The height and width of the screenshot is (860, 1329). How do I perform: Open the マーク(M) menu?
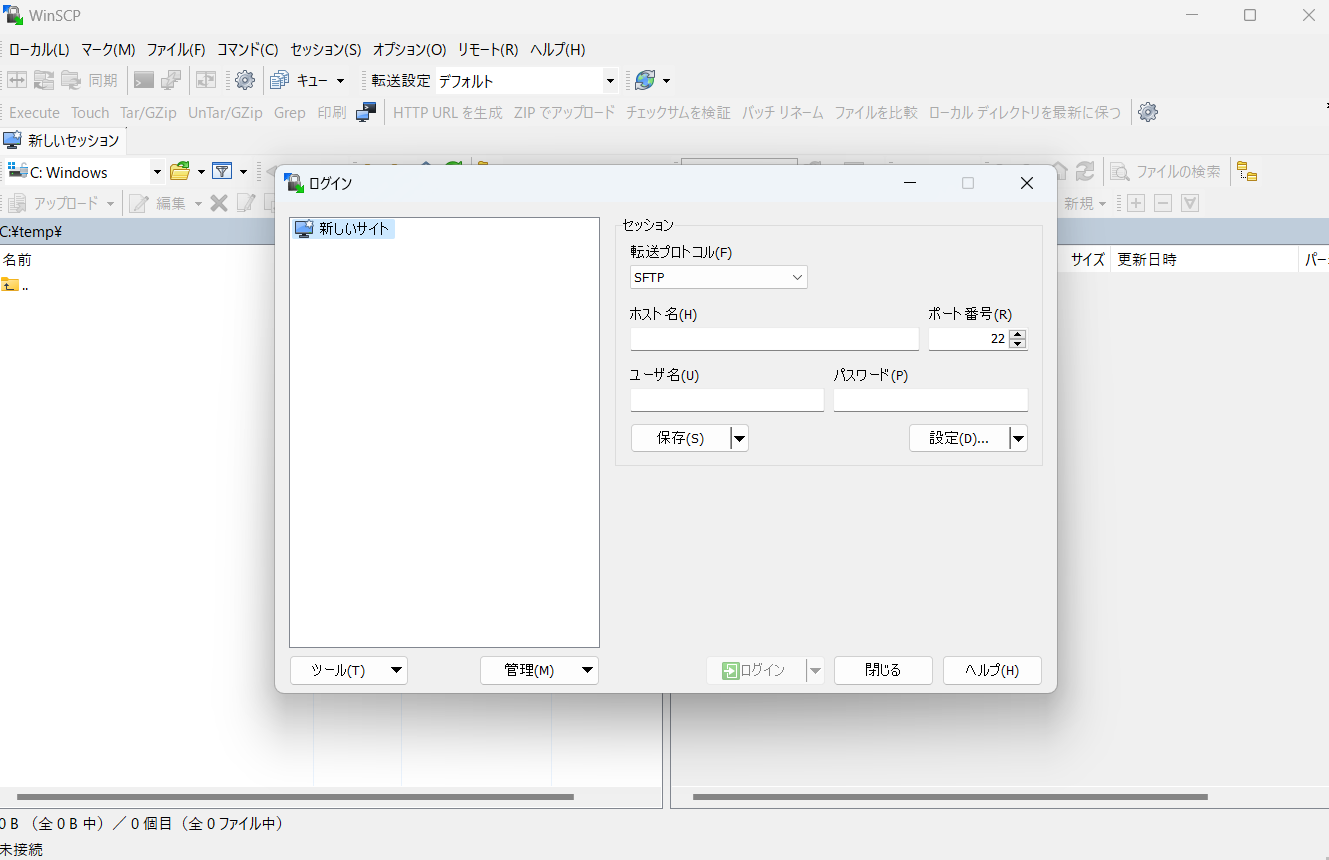(x=108, y=49)
